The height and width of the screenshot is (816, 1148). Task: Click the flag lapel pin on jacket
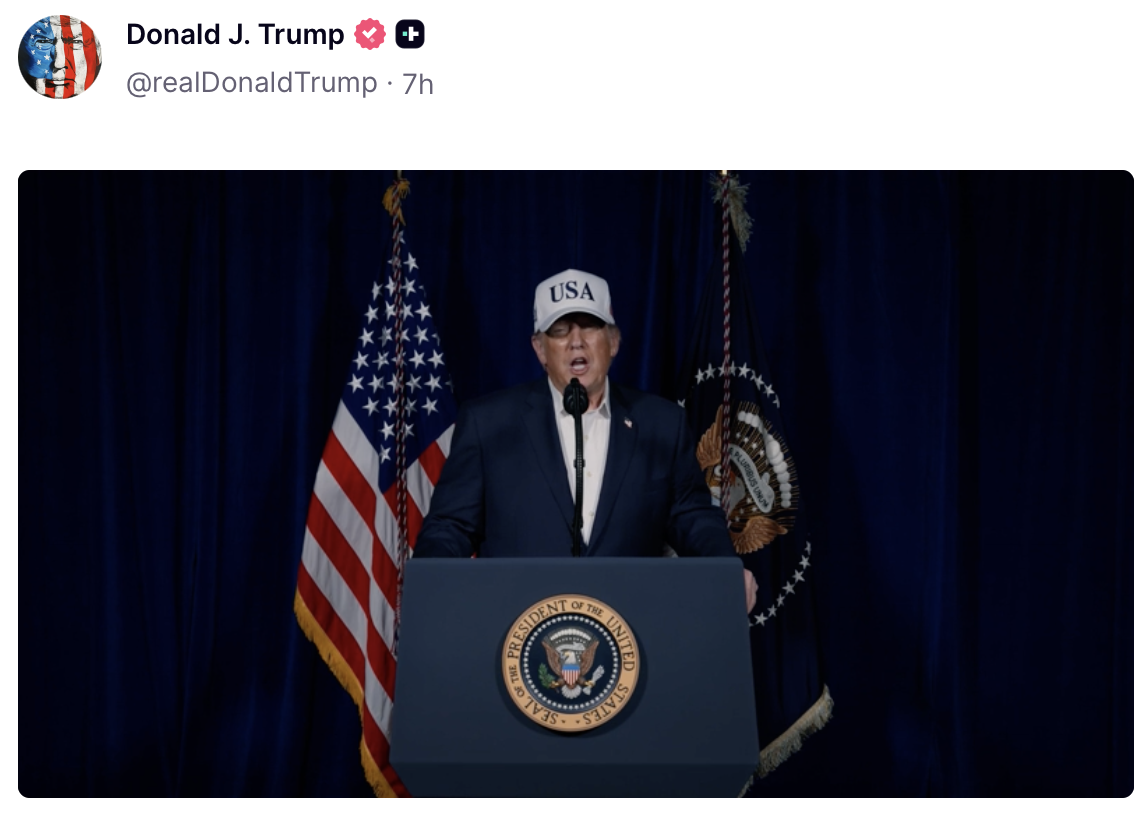coord(627,422)
